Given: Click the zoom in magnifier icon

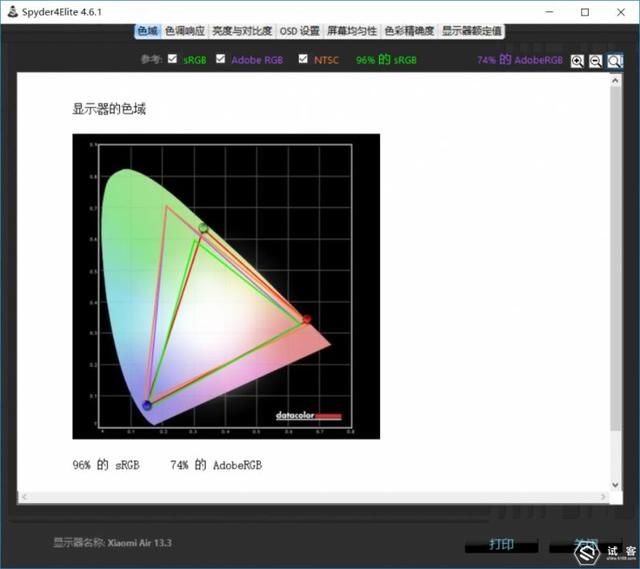Looking at the screenshot, I should coord(577,61).
